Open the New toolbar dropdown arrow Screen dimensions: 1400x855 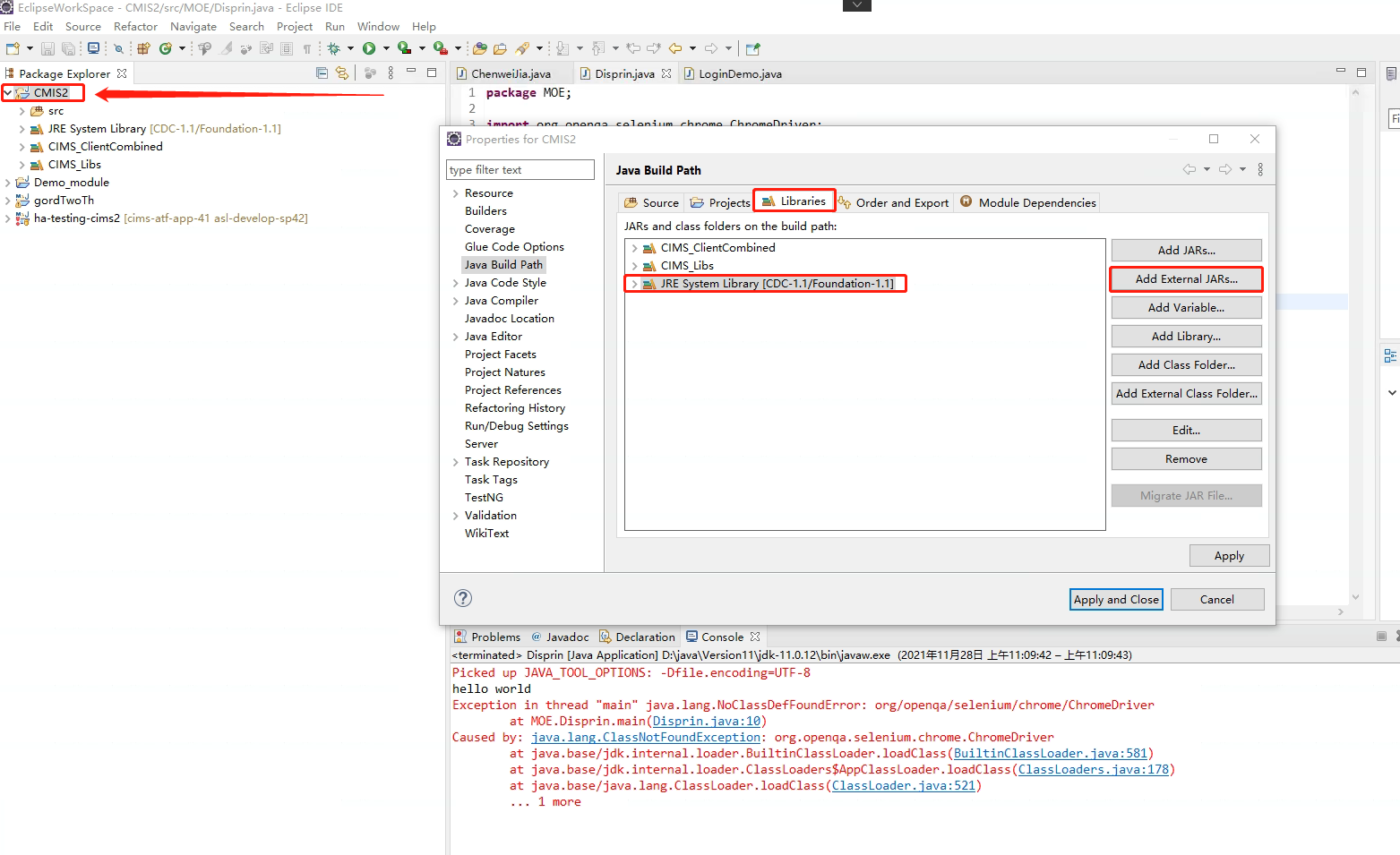(30, 48)
